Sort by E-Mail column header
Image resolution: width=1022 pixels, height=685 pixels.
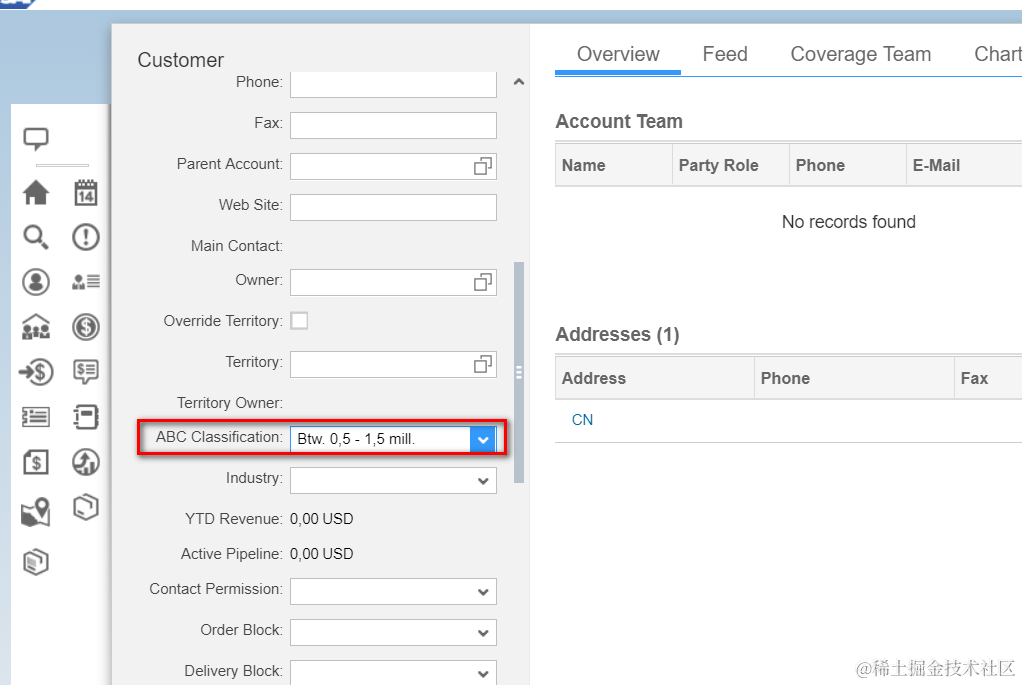coord(964,166)
